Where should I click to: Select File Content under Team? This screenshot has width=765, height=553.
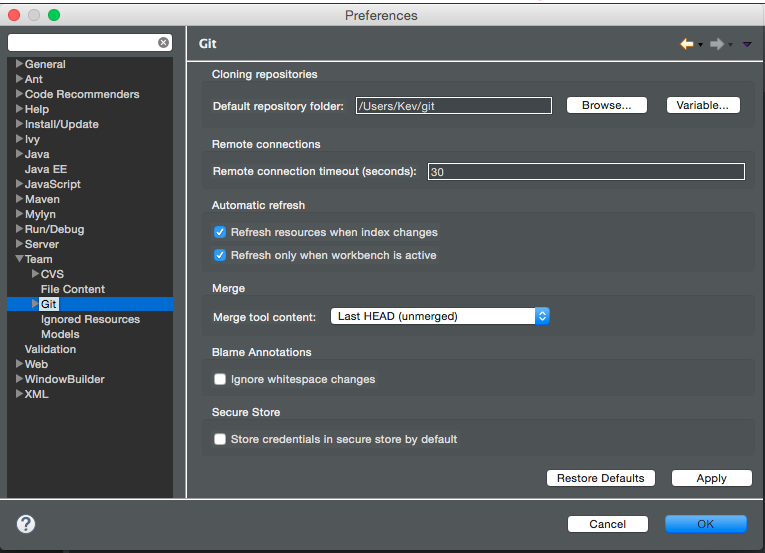(73, 289)
